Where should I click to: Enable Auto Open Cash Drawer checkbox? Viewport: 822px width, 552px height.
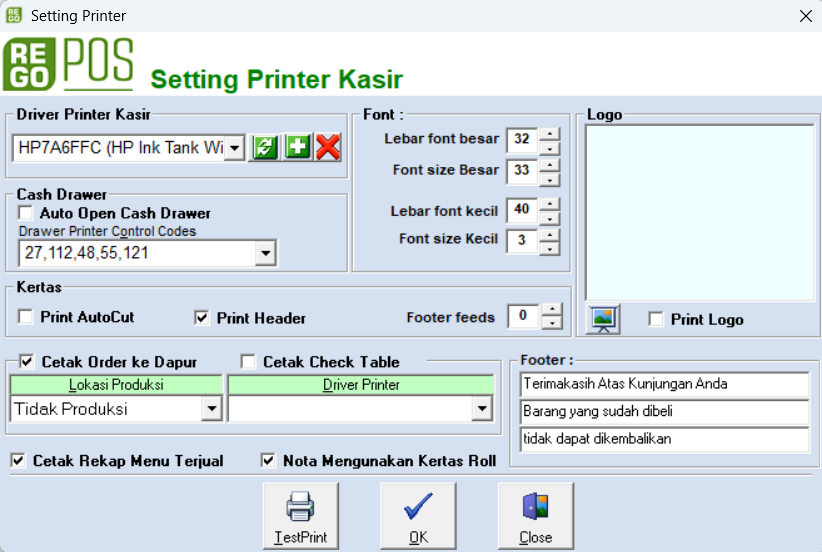26,213
